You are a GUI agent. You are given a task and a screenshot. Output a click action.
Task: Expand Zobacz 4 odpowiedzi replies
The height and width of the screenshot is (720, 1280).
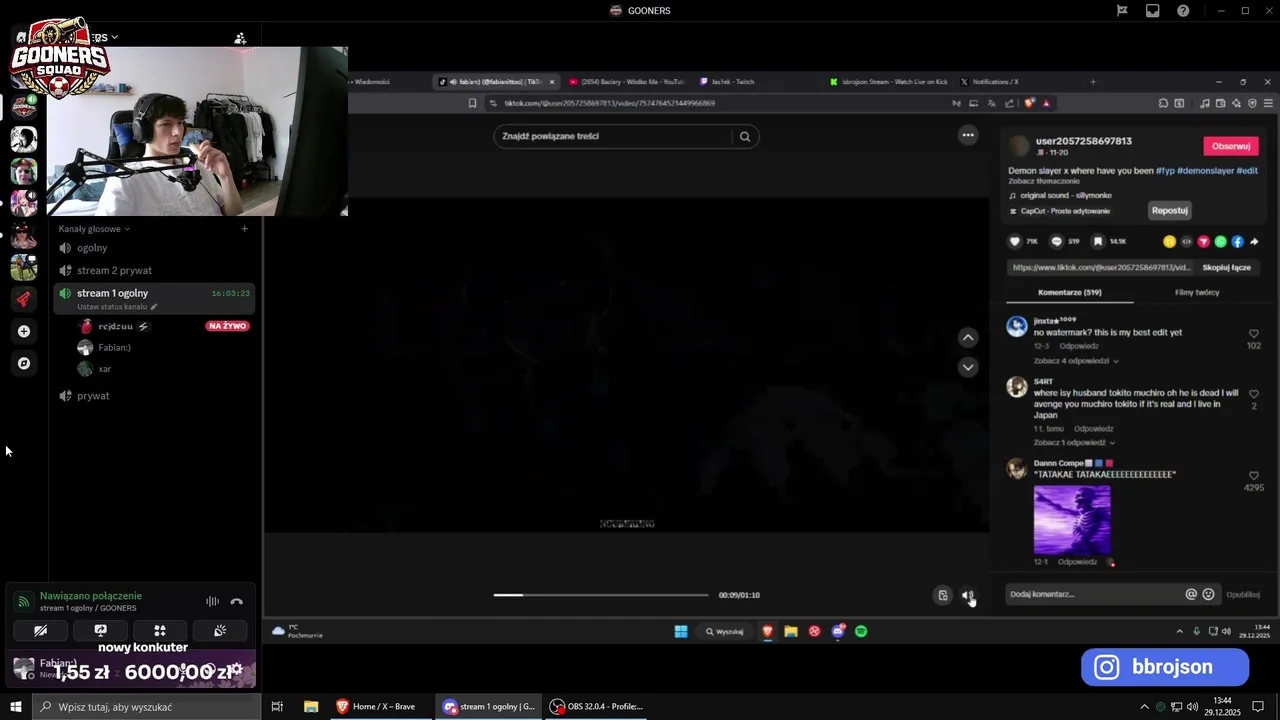[1076, 360]
